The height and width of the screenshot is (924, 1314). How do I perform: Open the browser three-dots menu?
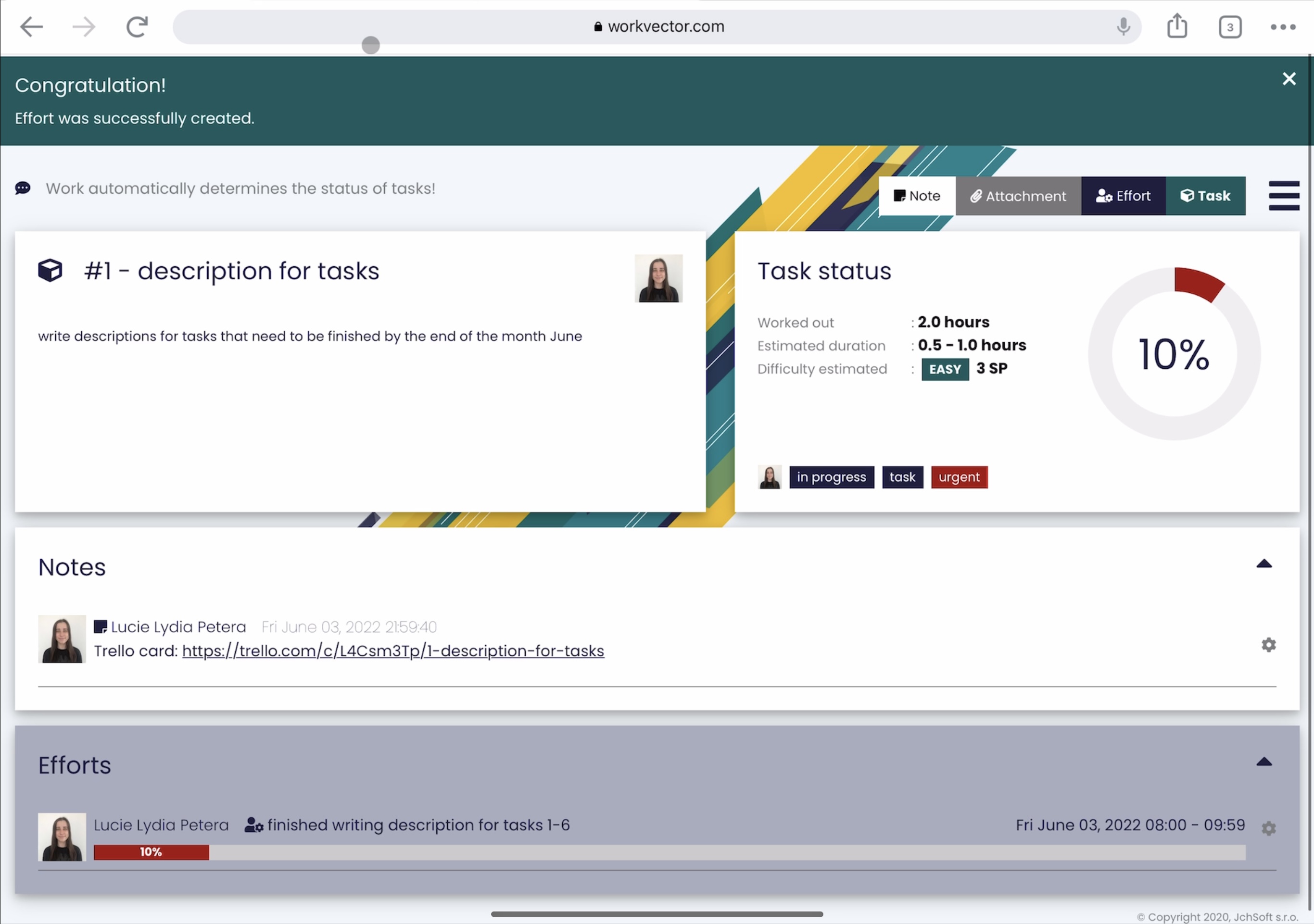pos(1283,27)
